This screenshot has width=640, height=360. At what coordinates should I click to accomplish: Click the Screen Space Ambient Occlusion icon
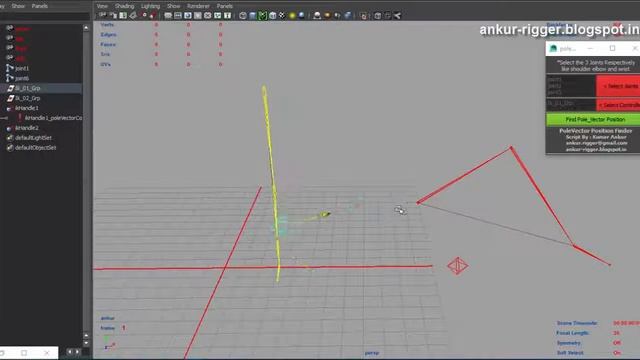[317, 16]
